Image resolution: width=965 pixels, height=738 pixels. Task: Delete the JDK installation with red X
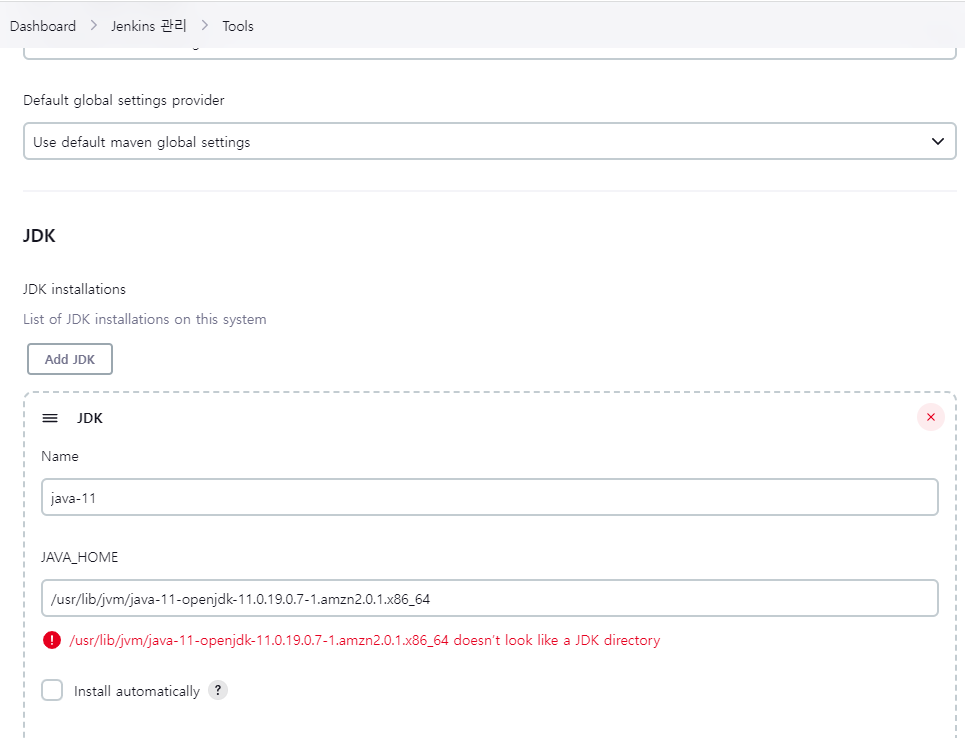[931, 417]
